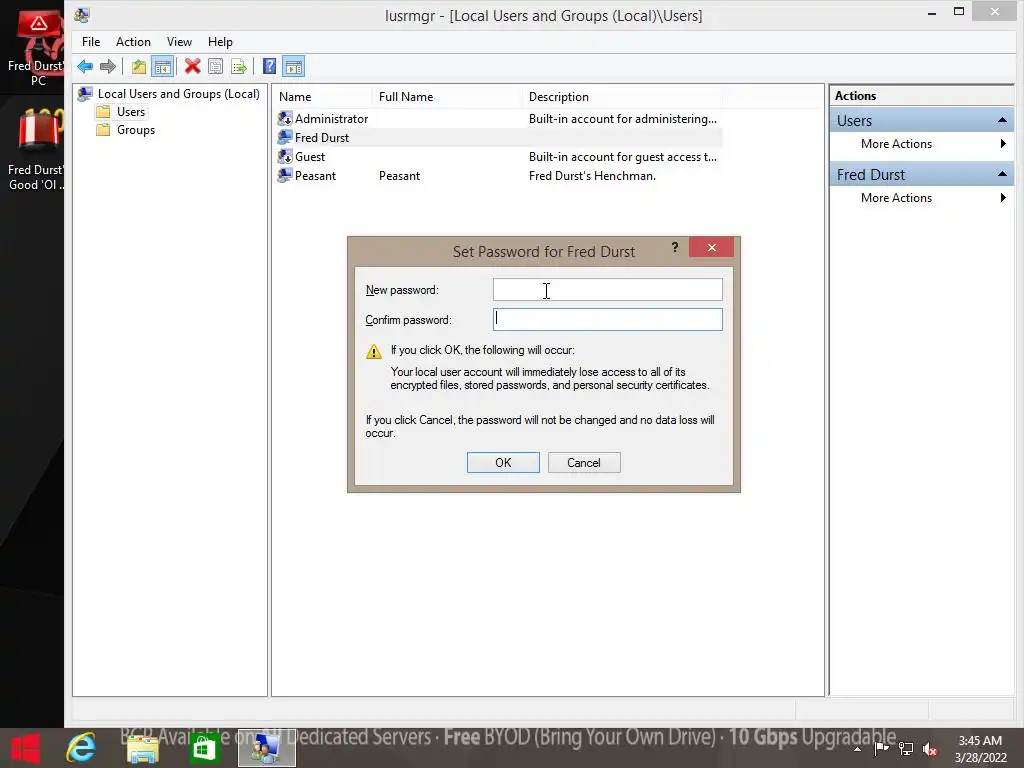Click Peasant in the Full Name column
This screenshot has width=1024, height=768.
coord(400,176)
